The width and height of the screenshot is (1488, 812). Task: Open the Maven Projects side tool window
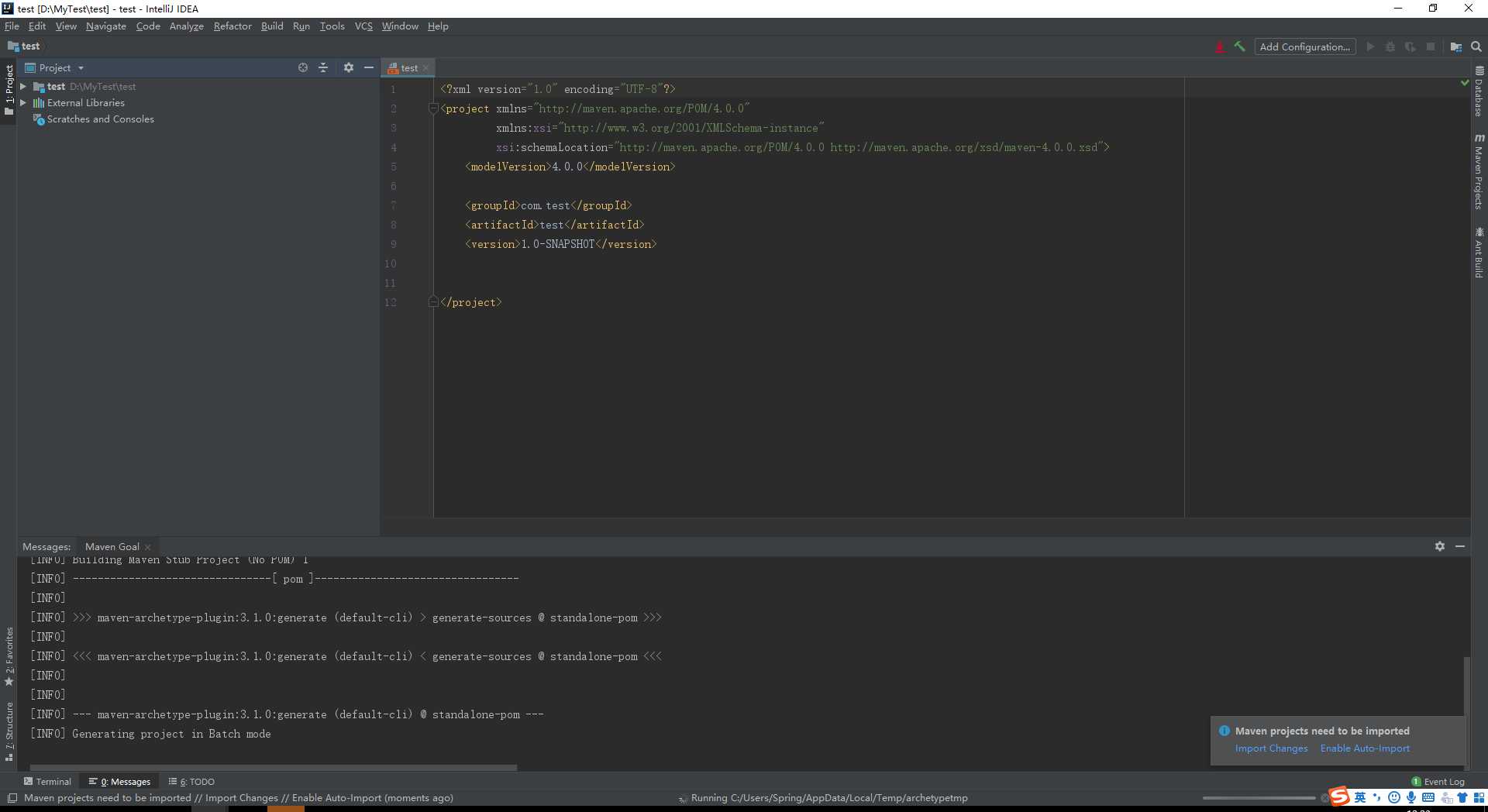tap(1479, 171)
